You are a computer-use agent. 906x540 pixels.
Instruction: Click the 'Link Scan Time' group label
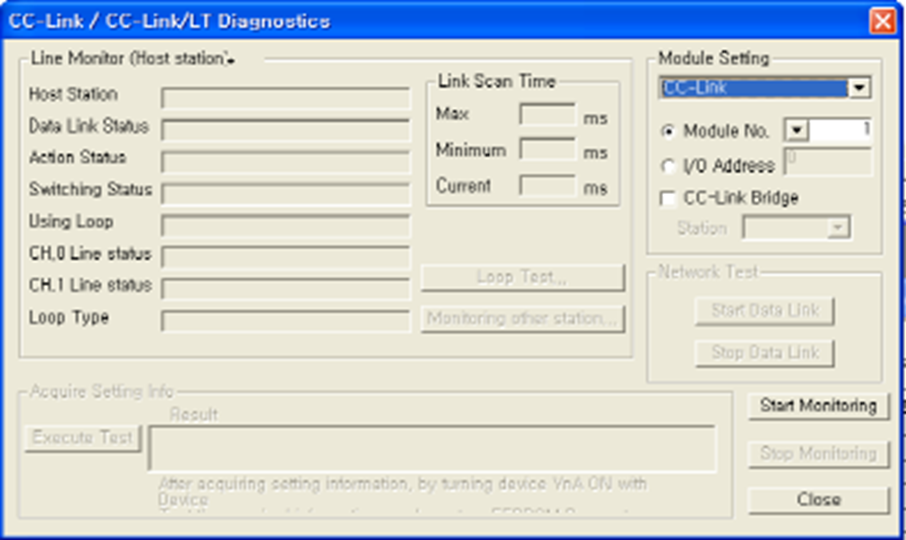pyautogui.click(x=497, y=81)
